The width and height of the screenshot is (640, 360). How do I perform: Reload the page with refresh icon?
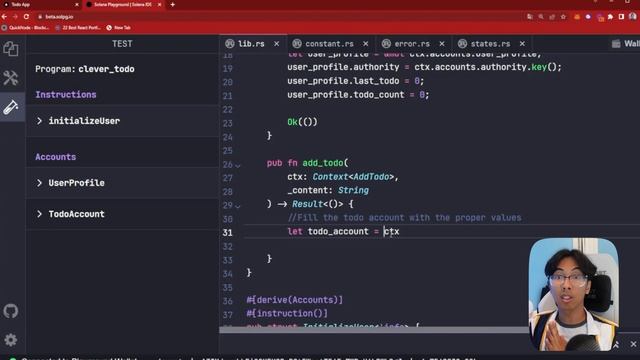click(x=26, y=17)
